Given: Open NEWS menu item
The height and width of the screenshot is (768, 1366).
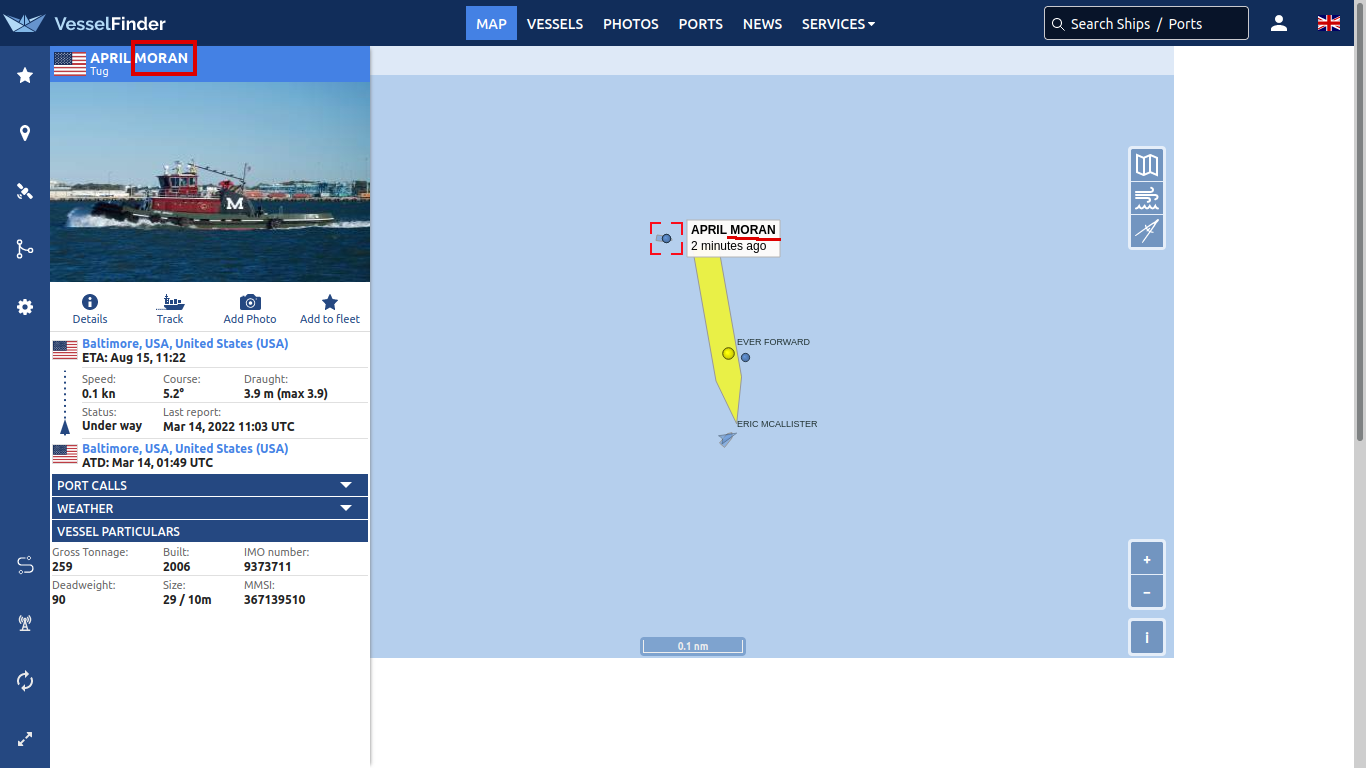Looking at the screenshot, I should [763, 23].
